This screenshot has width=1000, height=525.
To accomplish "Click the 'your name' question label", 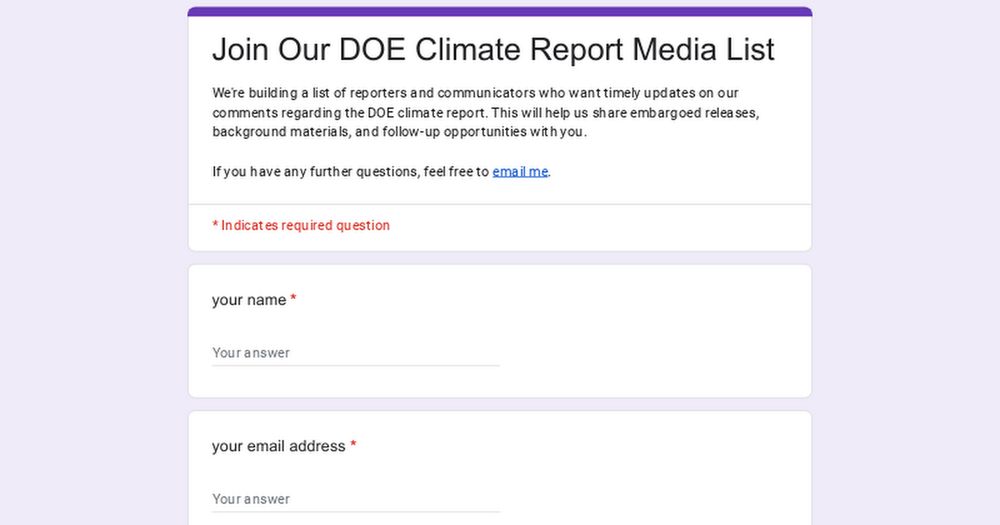I will point(249,300).
